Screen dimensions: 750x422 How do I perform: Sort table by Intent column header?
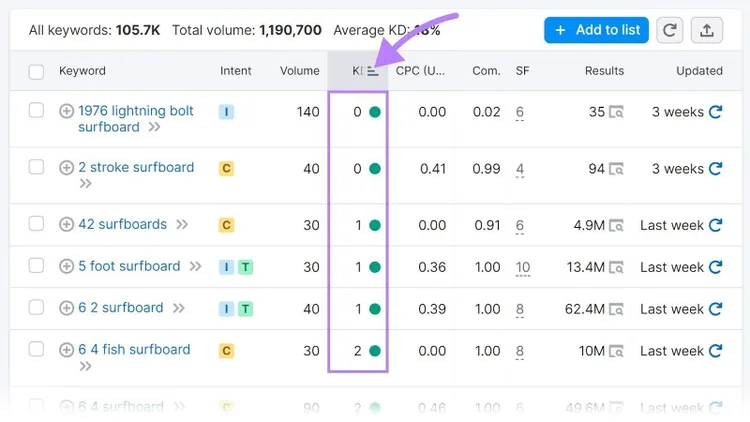(235, 71)
